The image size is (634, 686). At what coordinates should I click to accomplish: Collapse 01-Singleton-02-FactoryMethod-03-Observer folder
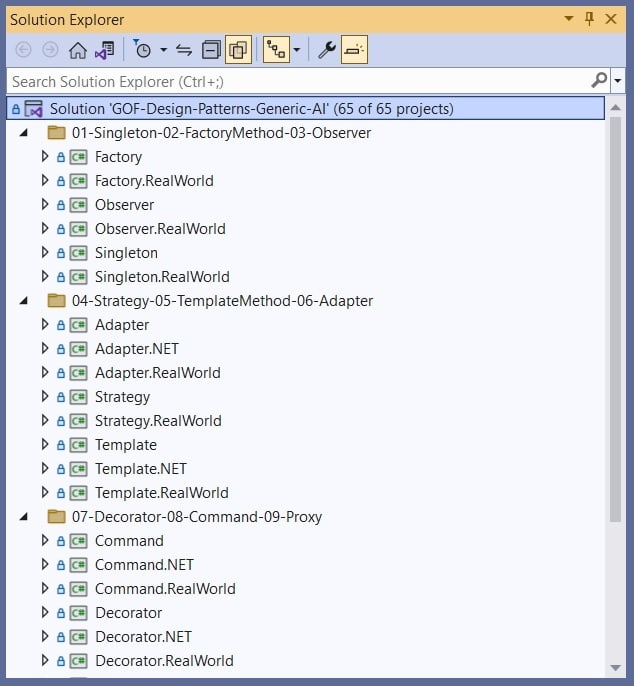(x=24, y=133)
